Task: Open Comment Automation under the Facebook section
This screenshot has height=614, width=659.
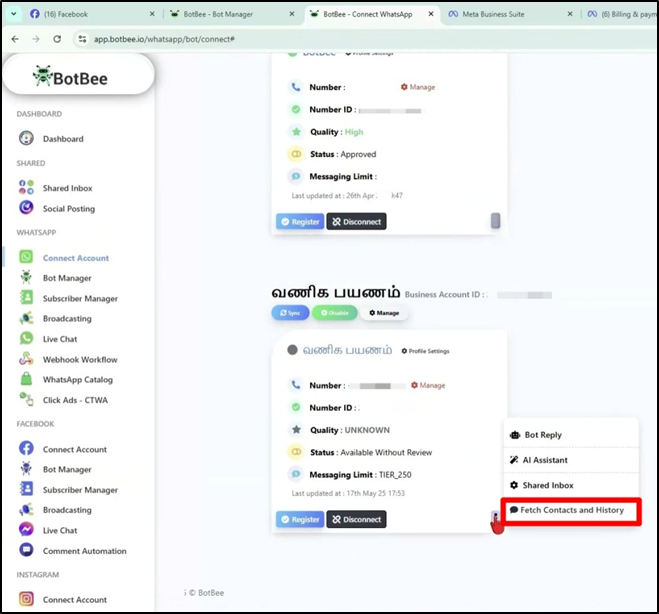Action: pos(84,551)
